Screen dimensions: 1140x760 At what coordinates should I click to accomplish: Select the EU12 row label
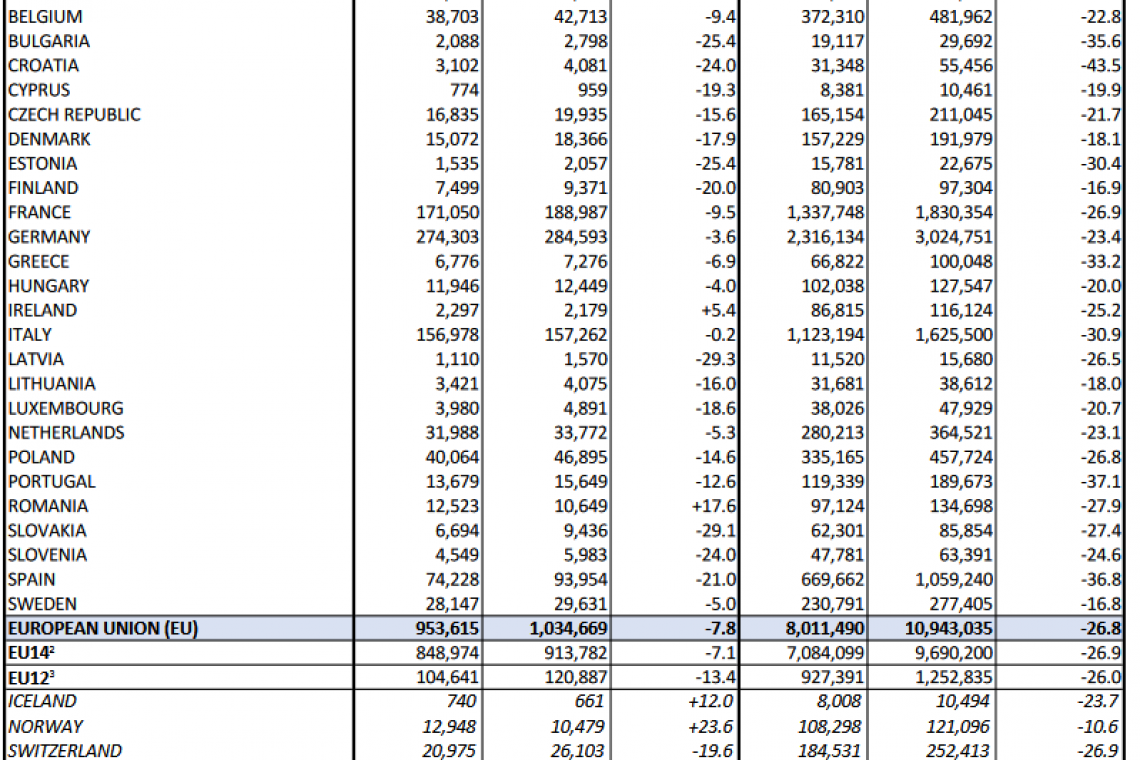tap(32, 678)
